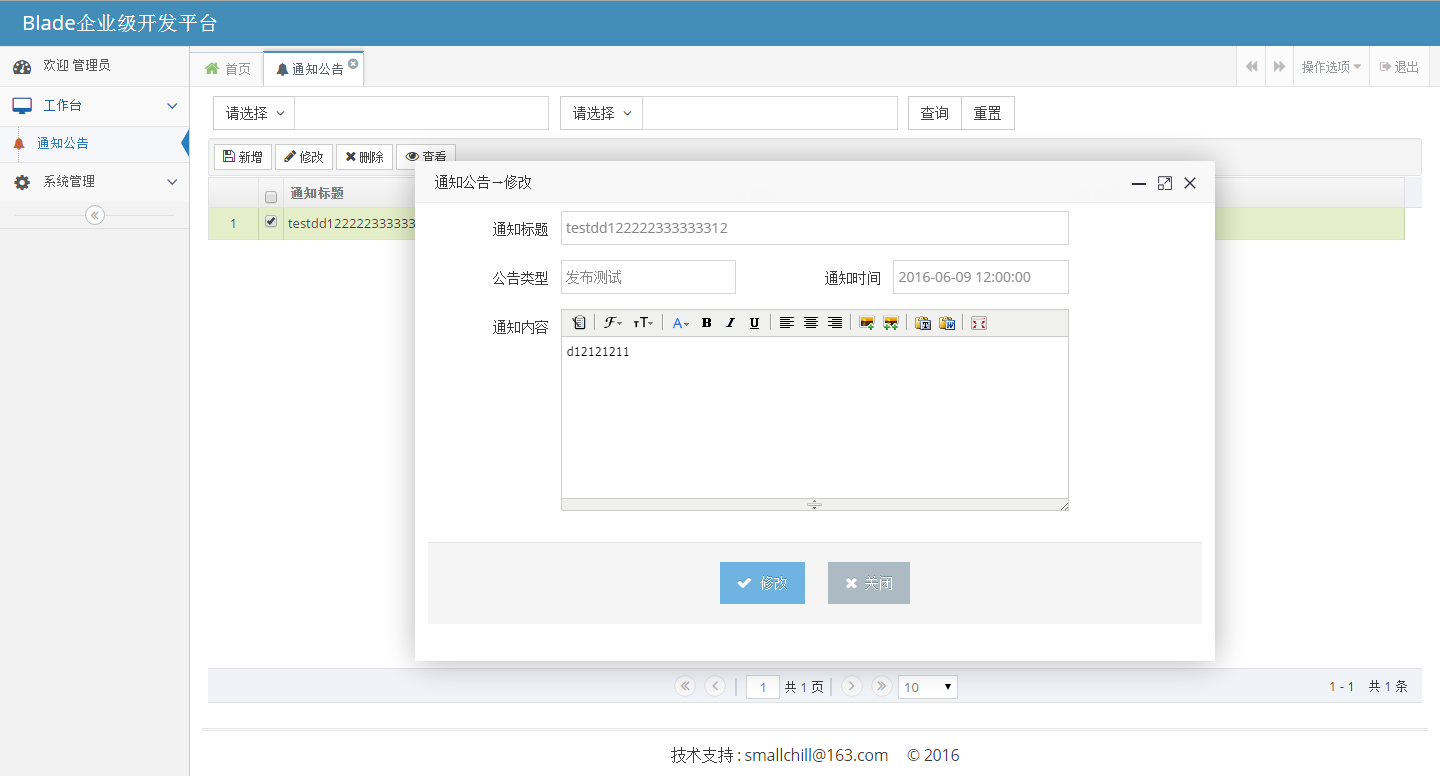Focus the 通知时间 date field
This screenshot has height=776, width=1440.
pyautogui.click(x=981, y=277)
